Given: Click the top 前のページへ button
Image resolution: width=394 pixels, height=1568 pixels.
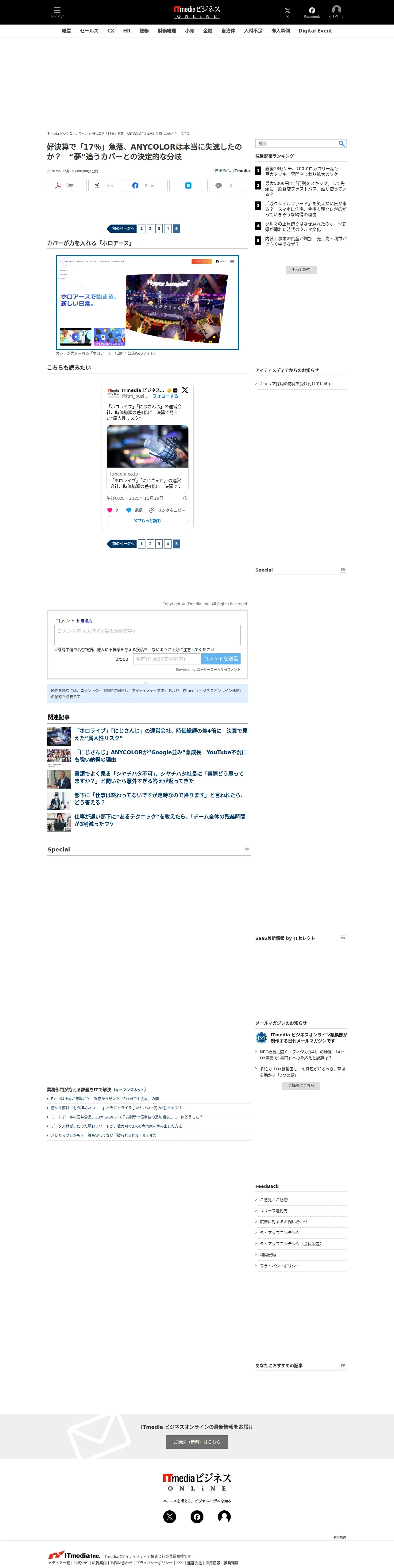Looking at the screenshot, I should [122, 229].
